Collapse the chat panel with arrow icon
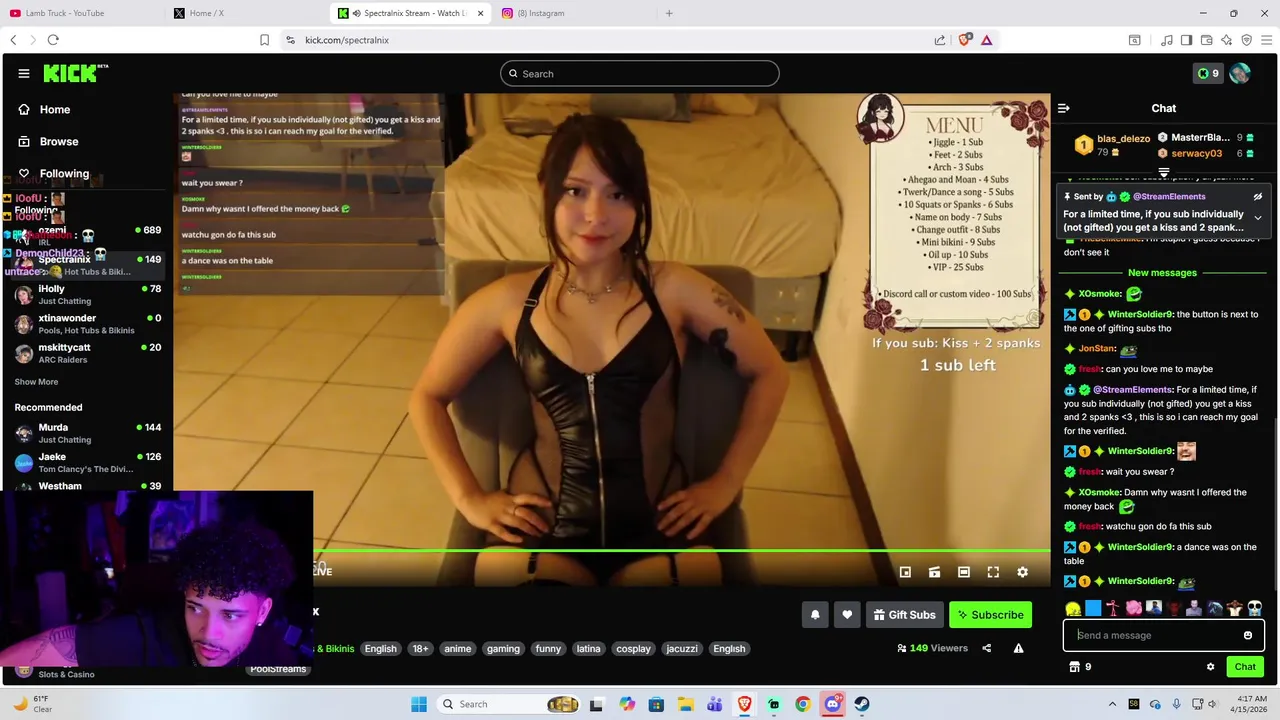Screen dimensions: 1280x720 point(1063,108)
